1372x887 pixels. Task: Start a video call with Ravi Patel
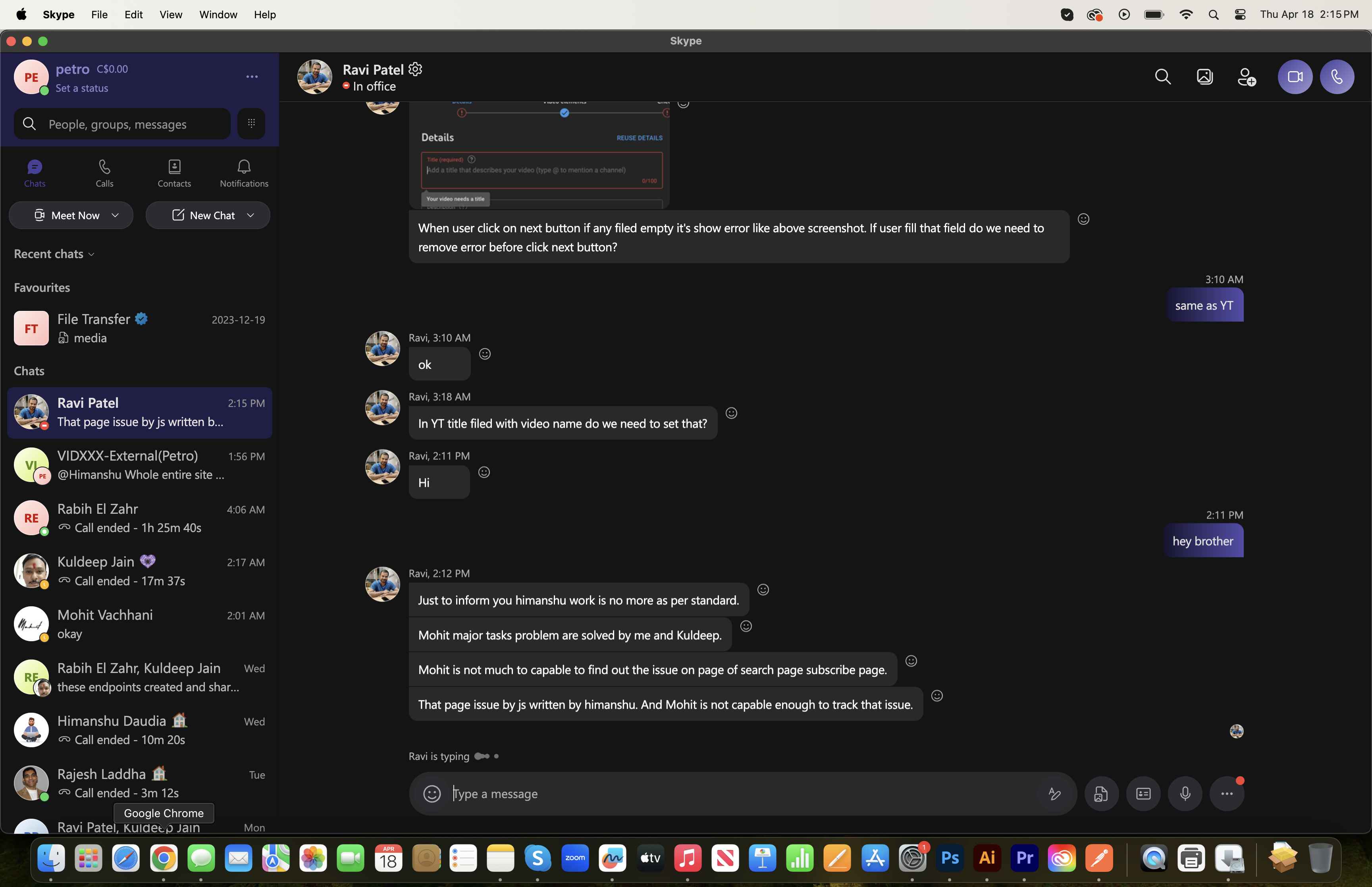pos(1295,77)
